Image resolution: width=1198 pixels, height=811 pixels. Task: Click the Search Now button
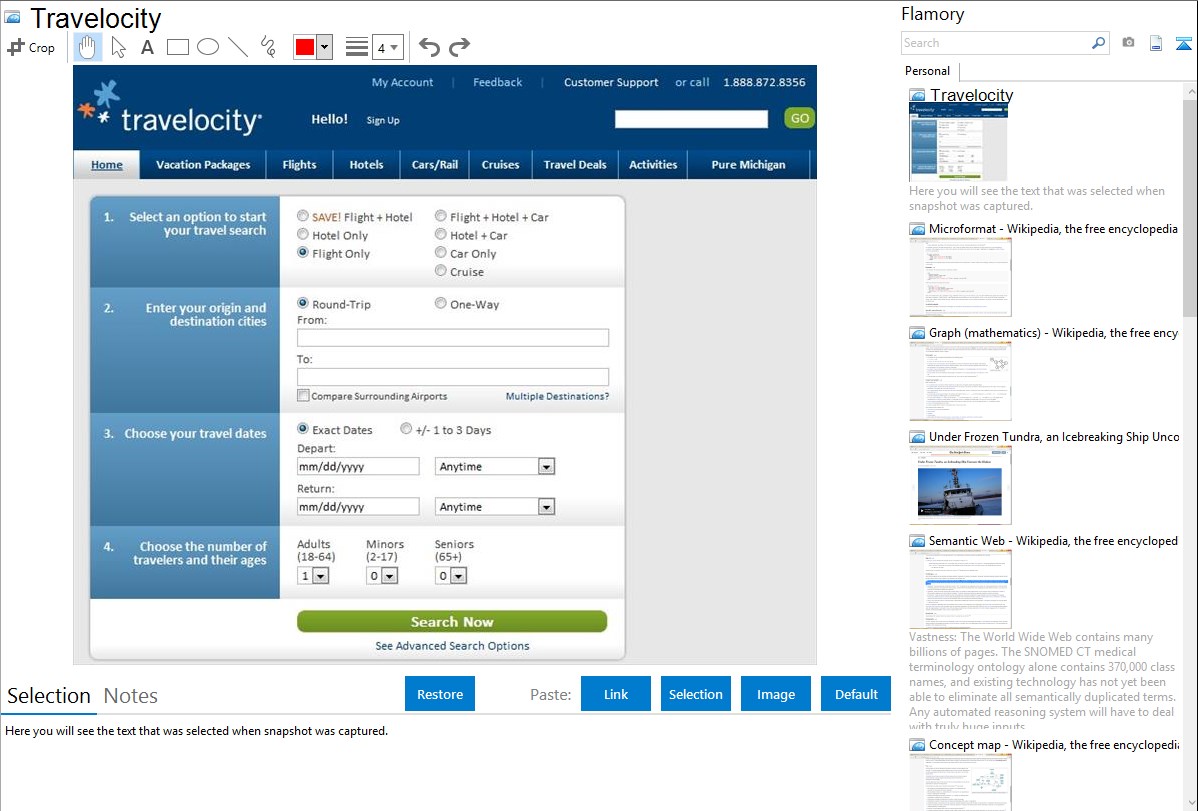pos(452,621)
